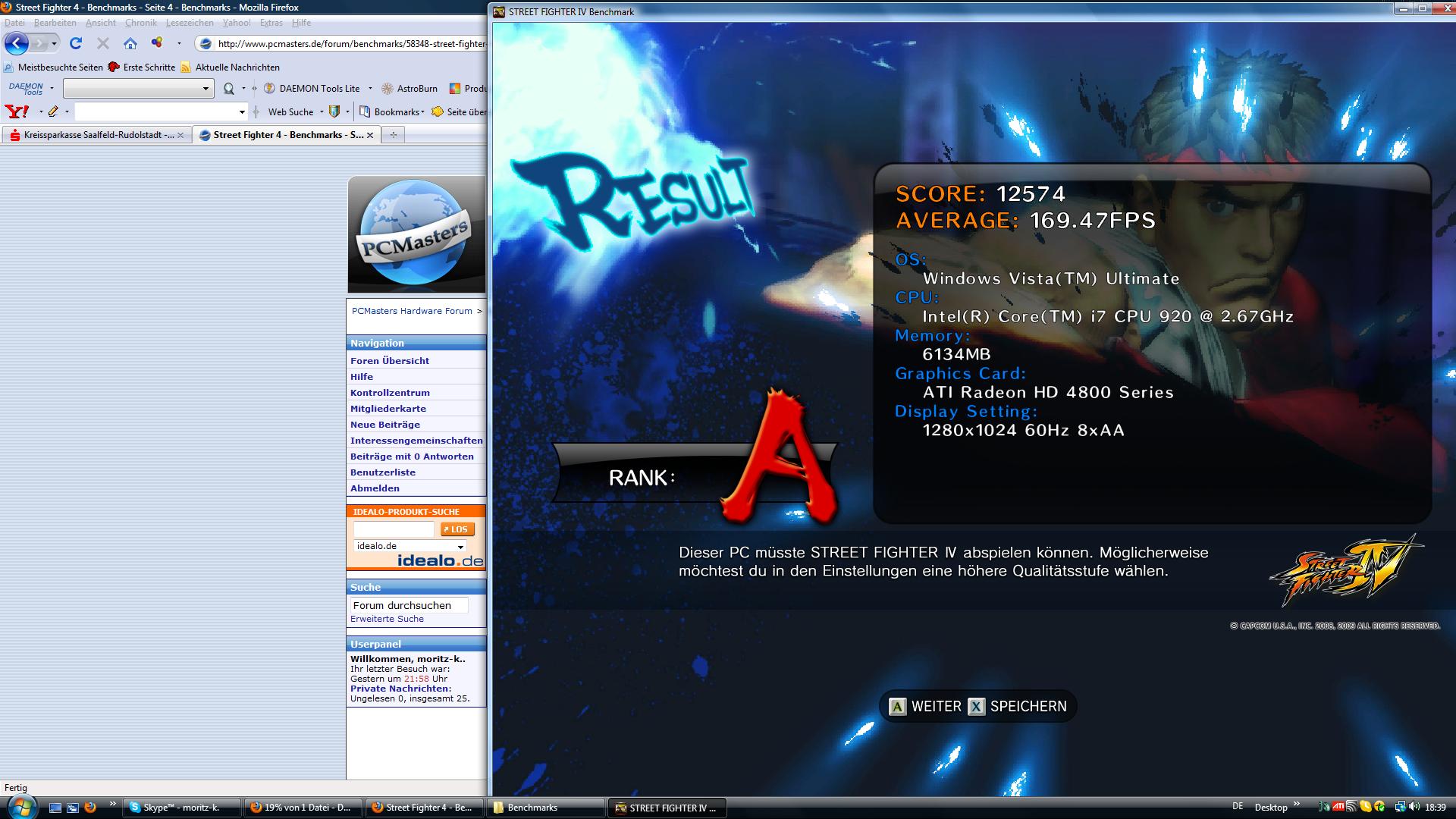Go to Firefox home page icon
1456x819 pixels.
click(130, 44)
